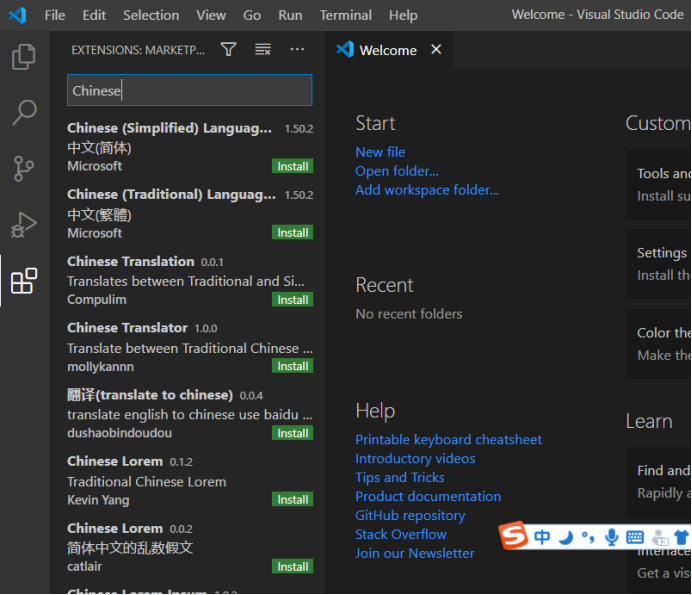The image size is (692, 595).
Task: Open the View menu
Action: coord(211,15)
